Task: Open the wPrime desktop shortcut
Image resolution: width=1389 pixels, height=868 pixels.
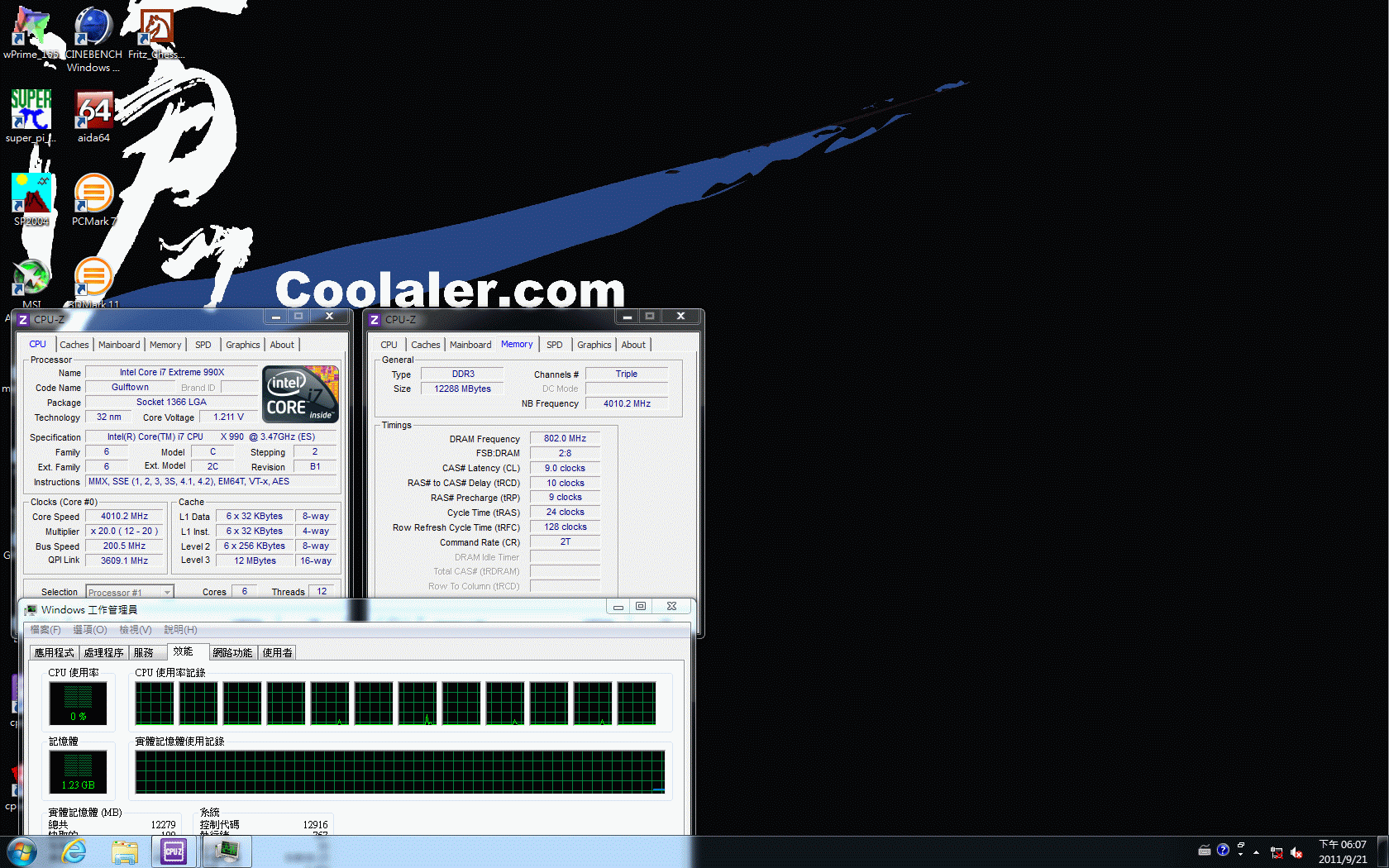Action: (x=31, y=33)
